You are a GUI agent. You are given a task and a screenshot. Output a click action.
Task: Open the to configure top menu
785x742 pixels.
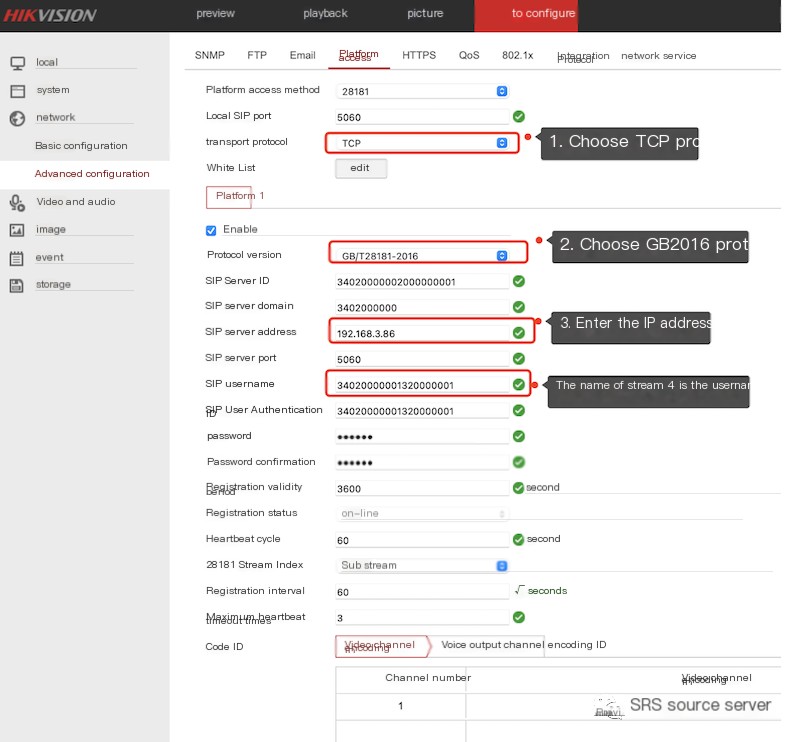(526, 16)
